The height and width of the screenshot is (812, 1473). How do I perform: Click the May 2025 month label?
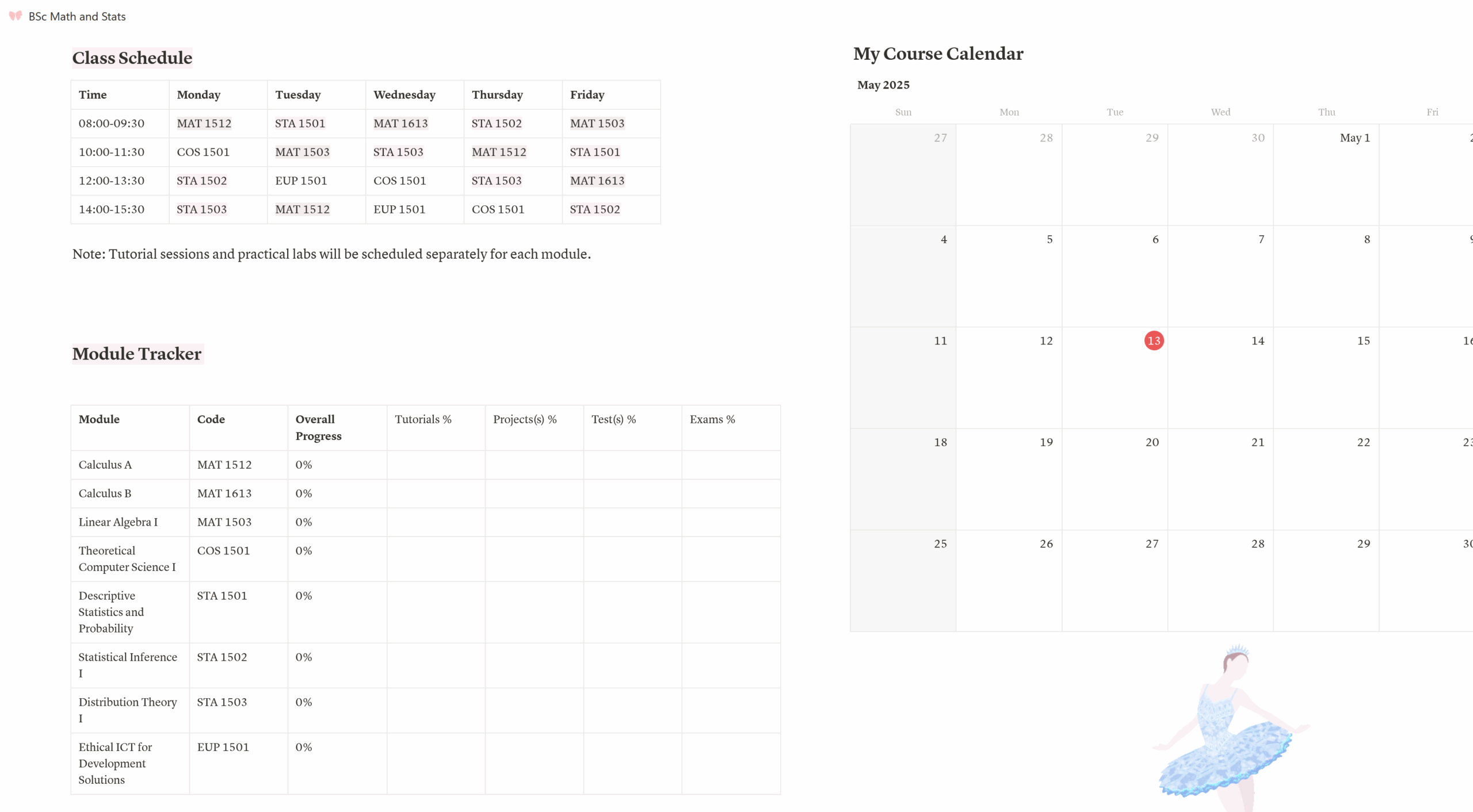point(883,85)
